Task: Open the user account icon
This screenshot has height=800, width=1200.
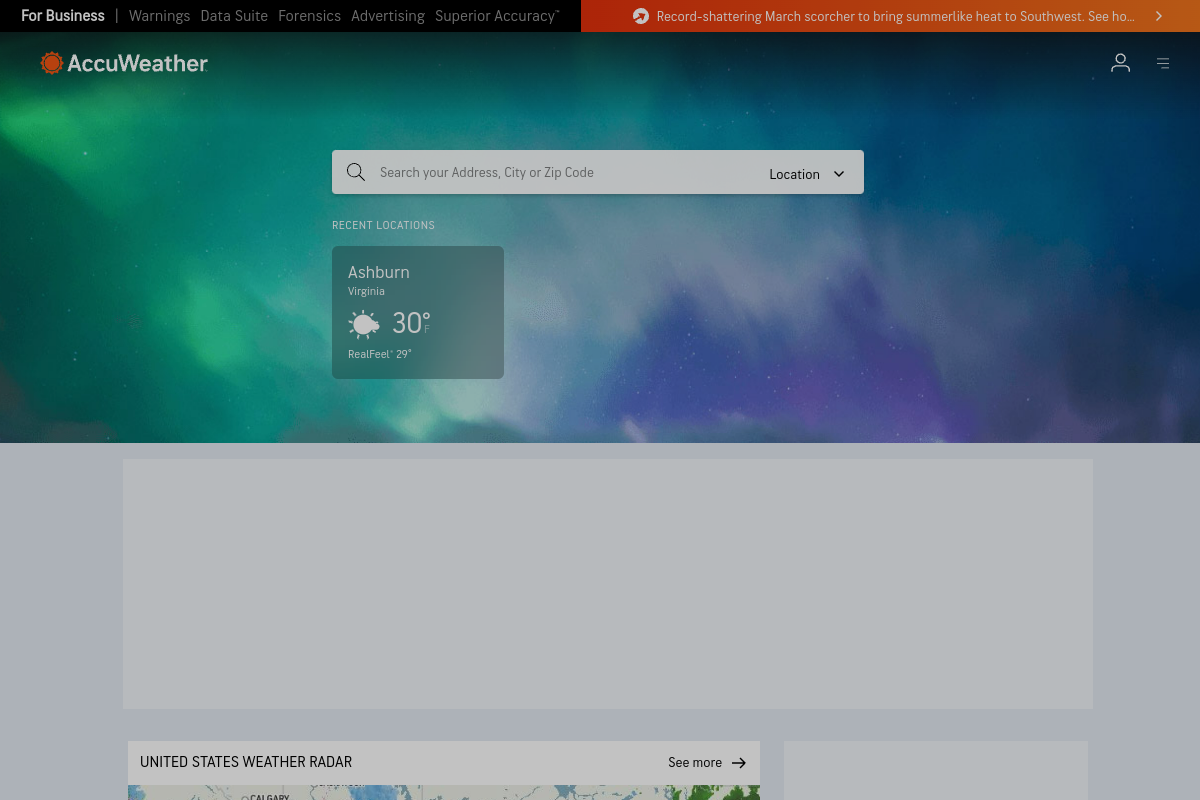Action: [1120, 62]
